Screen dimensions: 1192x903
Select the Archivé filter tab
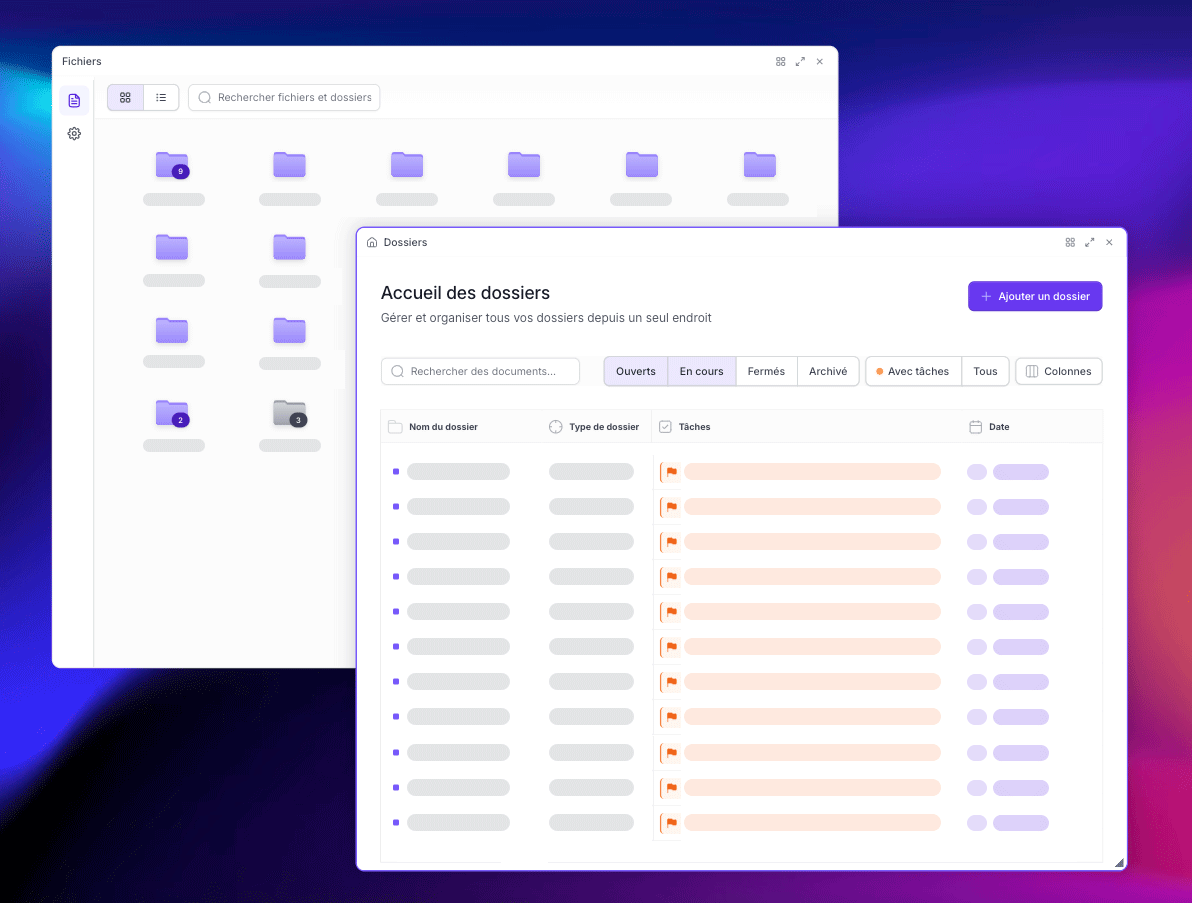(x=827, y=372)
